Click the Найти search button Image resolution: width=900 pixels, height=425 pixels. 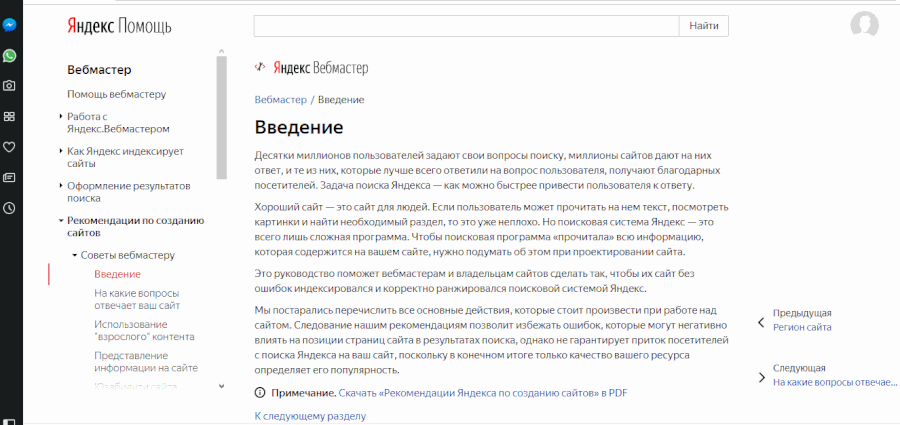[704, 26]
